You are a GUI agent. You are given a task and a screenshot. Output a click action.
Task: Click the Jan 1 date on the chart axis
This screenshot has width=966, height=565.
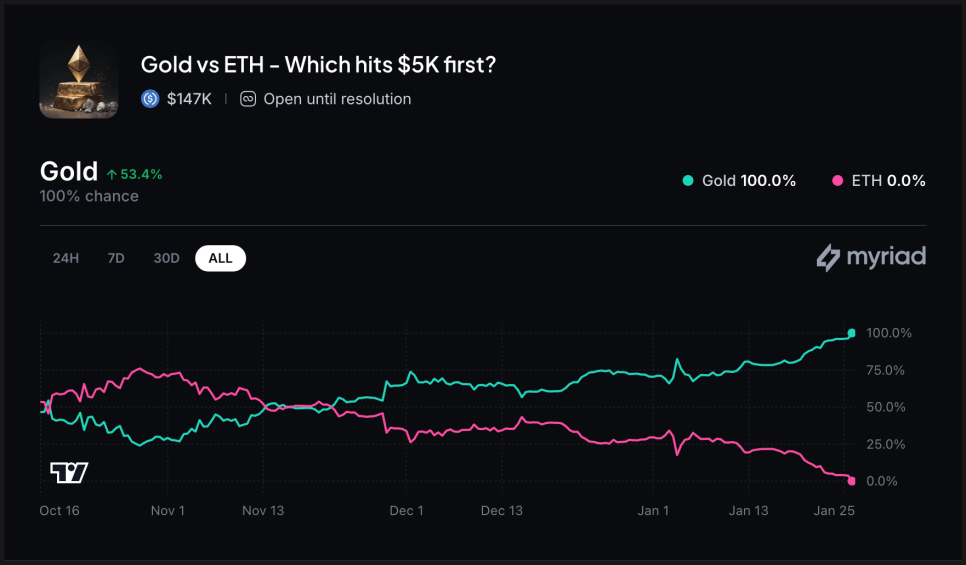[653, 511]
